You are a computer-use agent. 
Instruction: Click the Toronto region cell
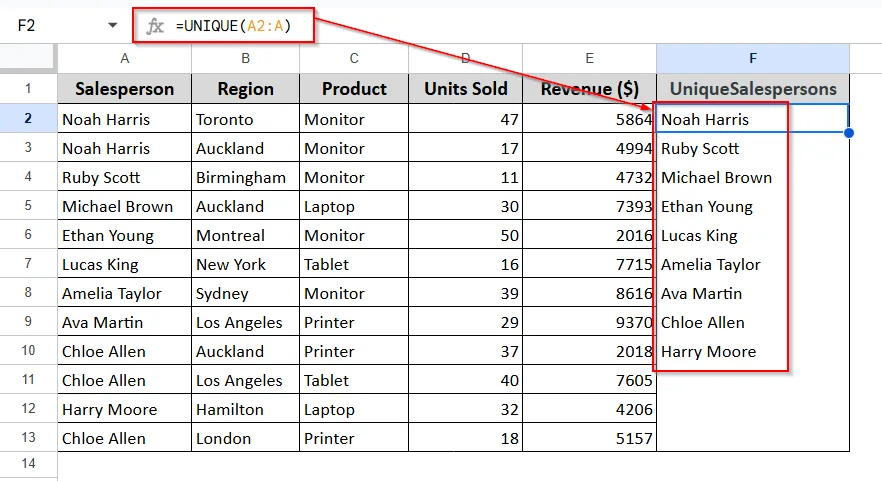(x=245, y=119)
